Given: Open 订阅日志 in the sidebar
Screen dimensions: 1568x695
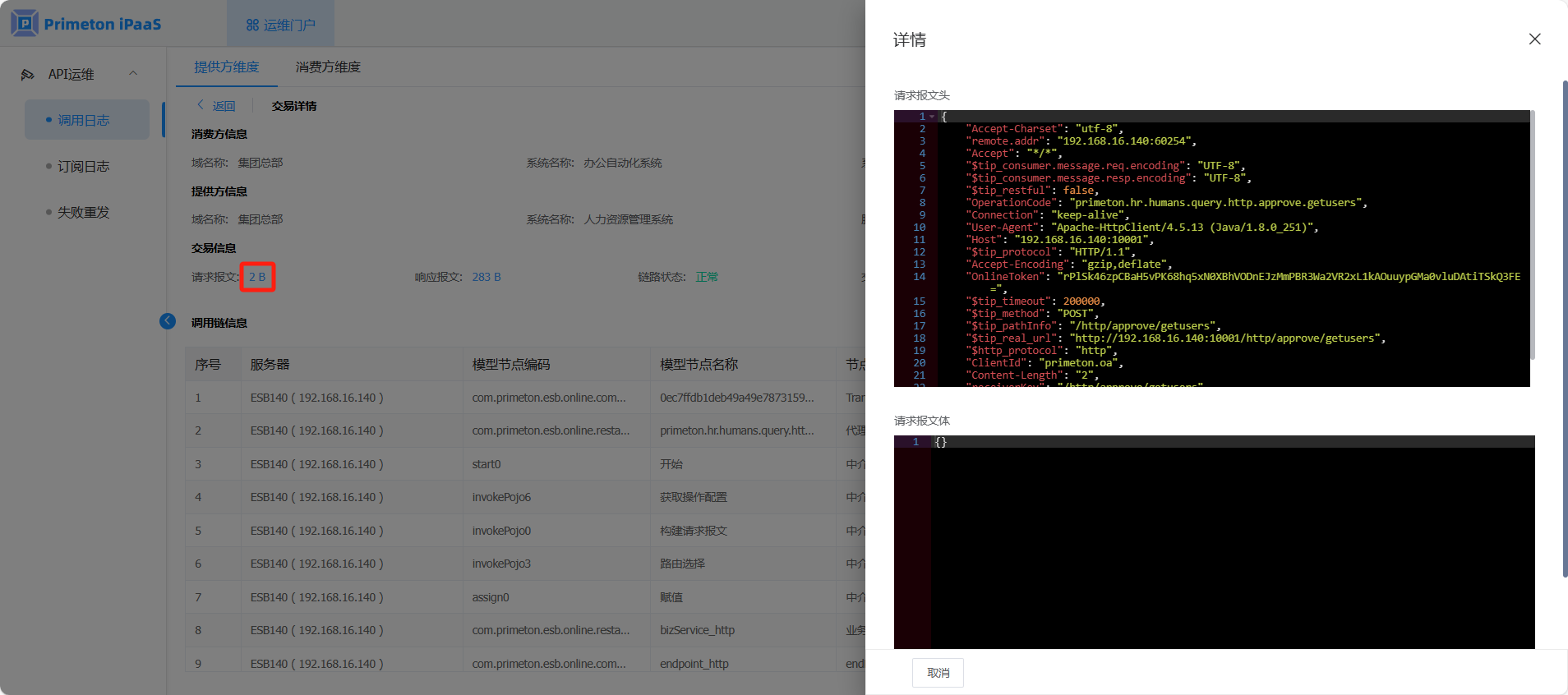Looking at the screenshot, I should click(x=83, y=166).
